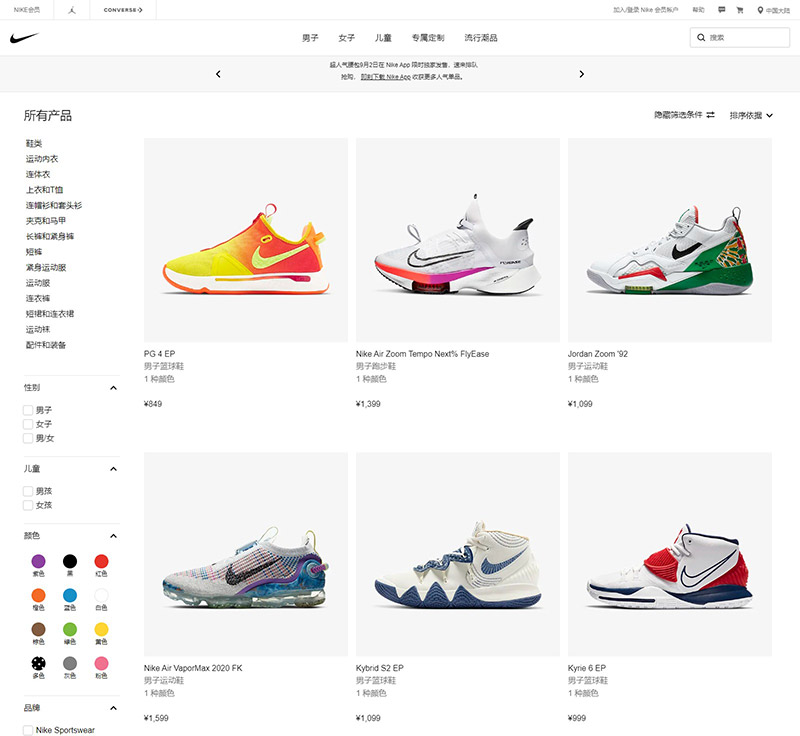Click the Kyrie 6 EP product title
This screenshot has width=800, height=736.
click(x=587, y=668)
